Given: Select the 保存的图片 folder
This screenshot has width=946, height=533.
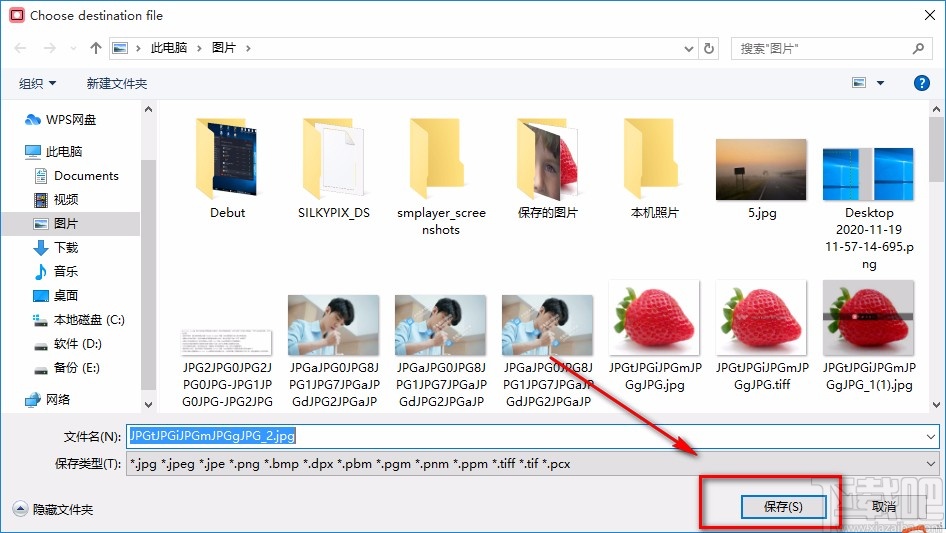Looking at the screenshot, I should [x=548, y=168].
